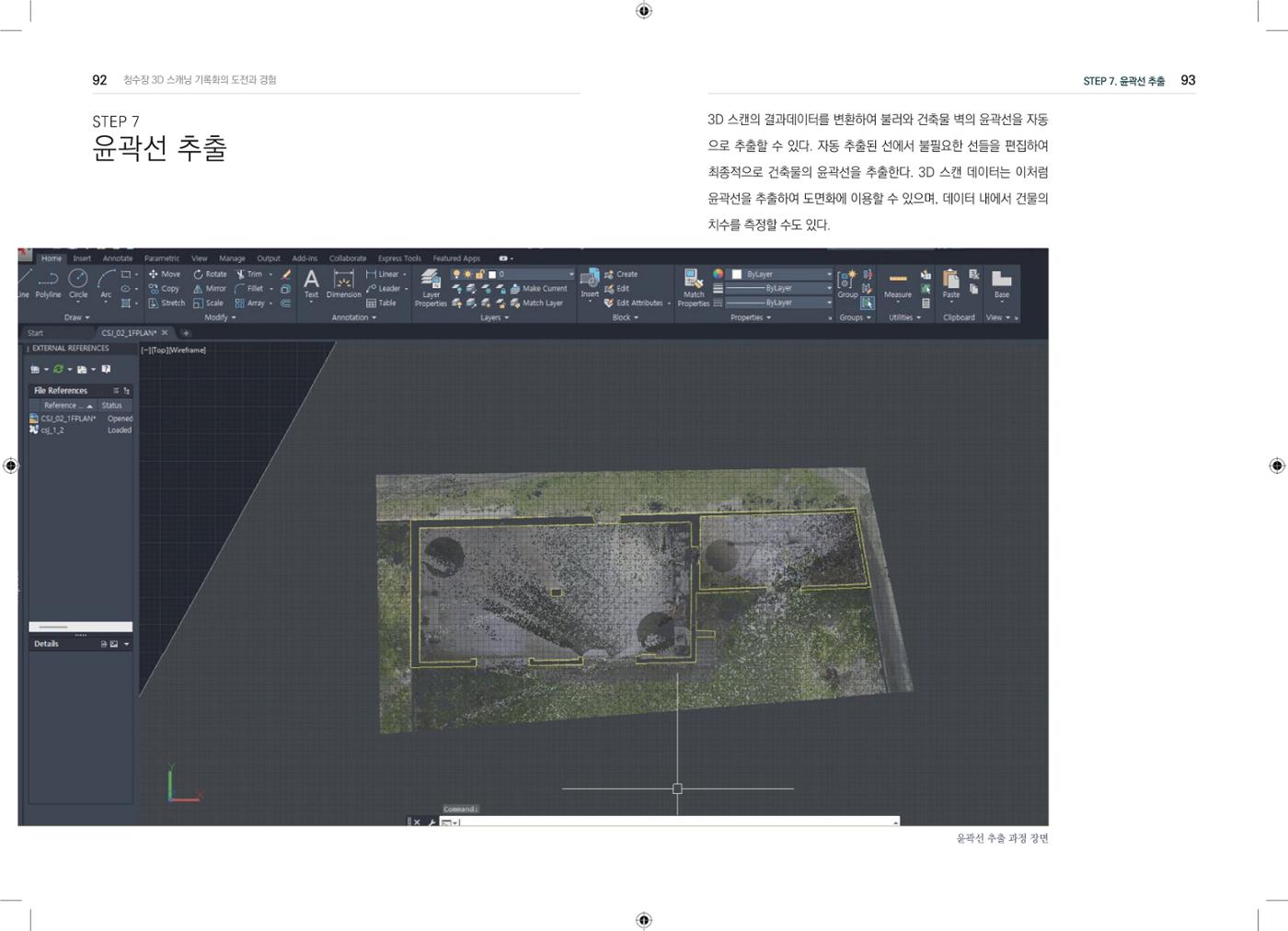Switch to the Start file tab
Viewport: 1288px width, 931px height.
click(x=35, y=333)
